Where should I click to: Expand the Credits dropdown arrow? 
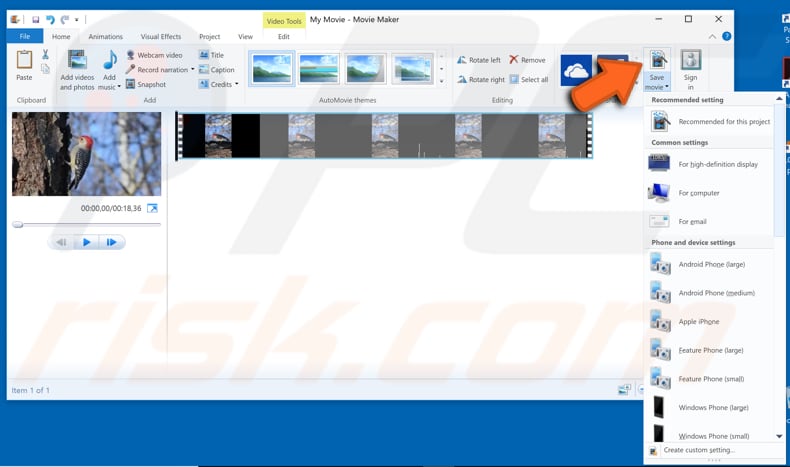coord(236,84)
